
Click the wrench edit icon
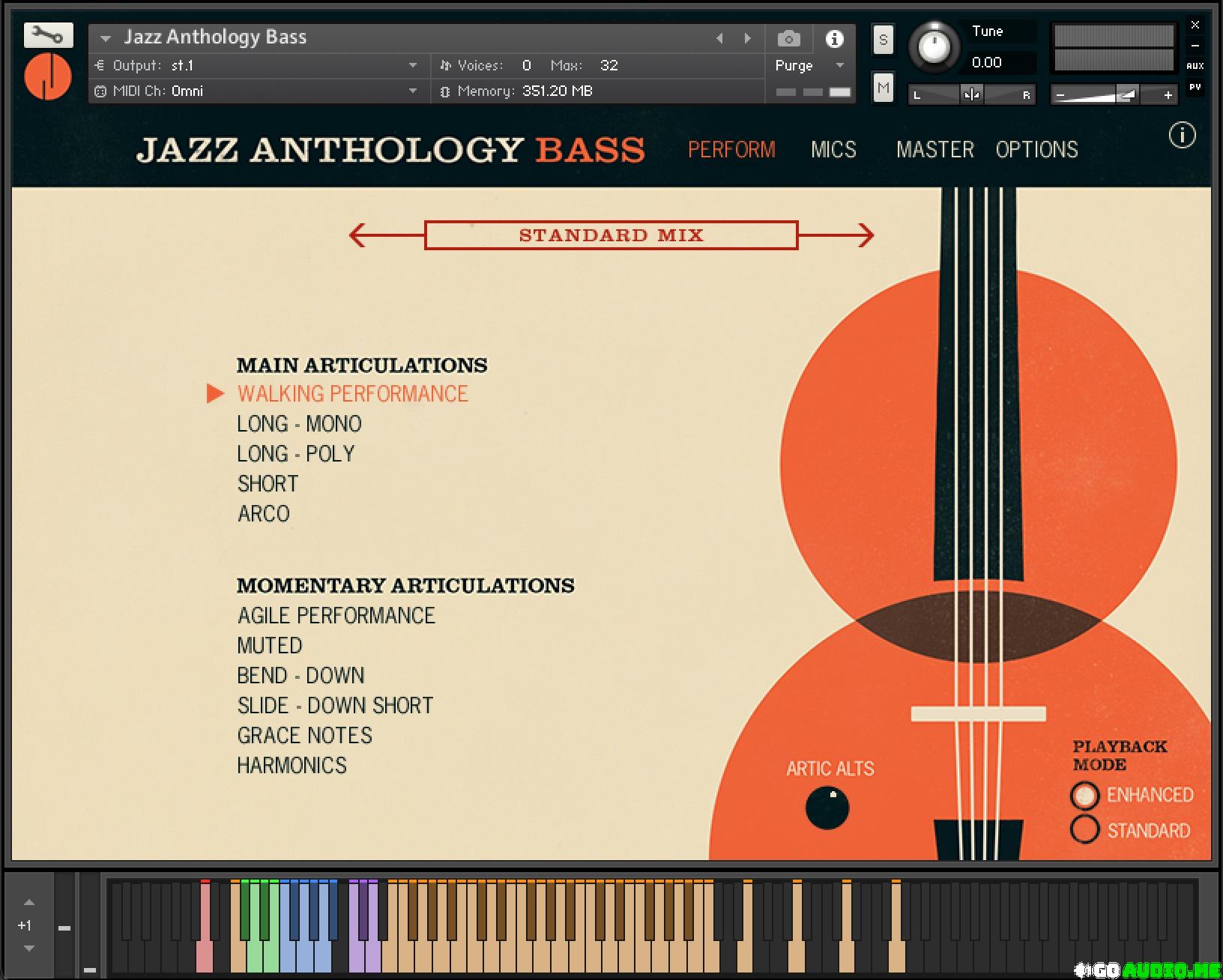[x=48, y=35]
